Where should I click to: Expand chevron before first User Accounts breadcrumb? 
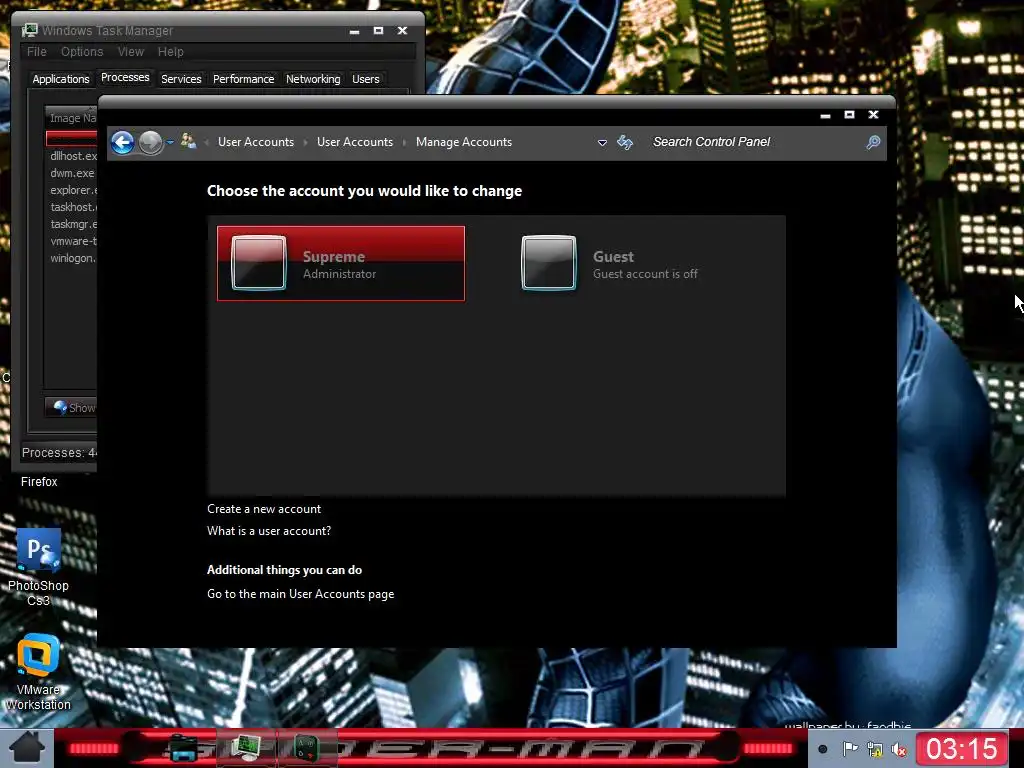click(206, 142)
